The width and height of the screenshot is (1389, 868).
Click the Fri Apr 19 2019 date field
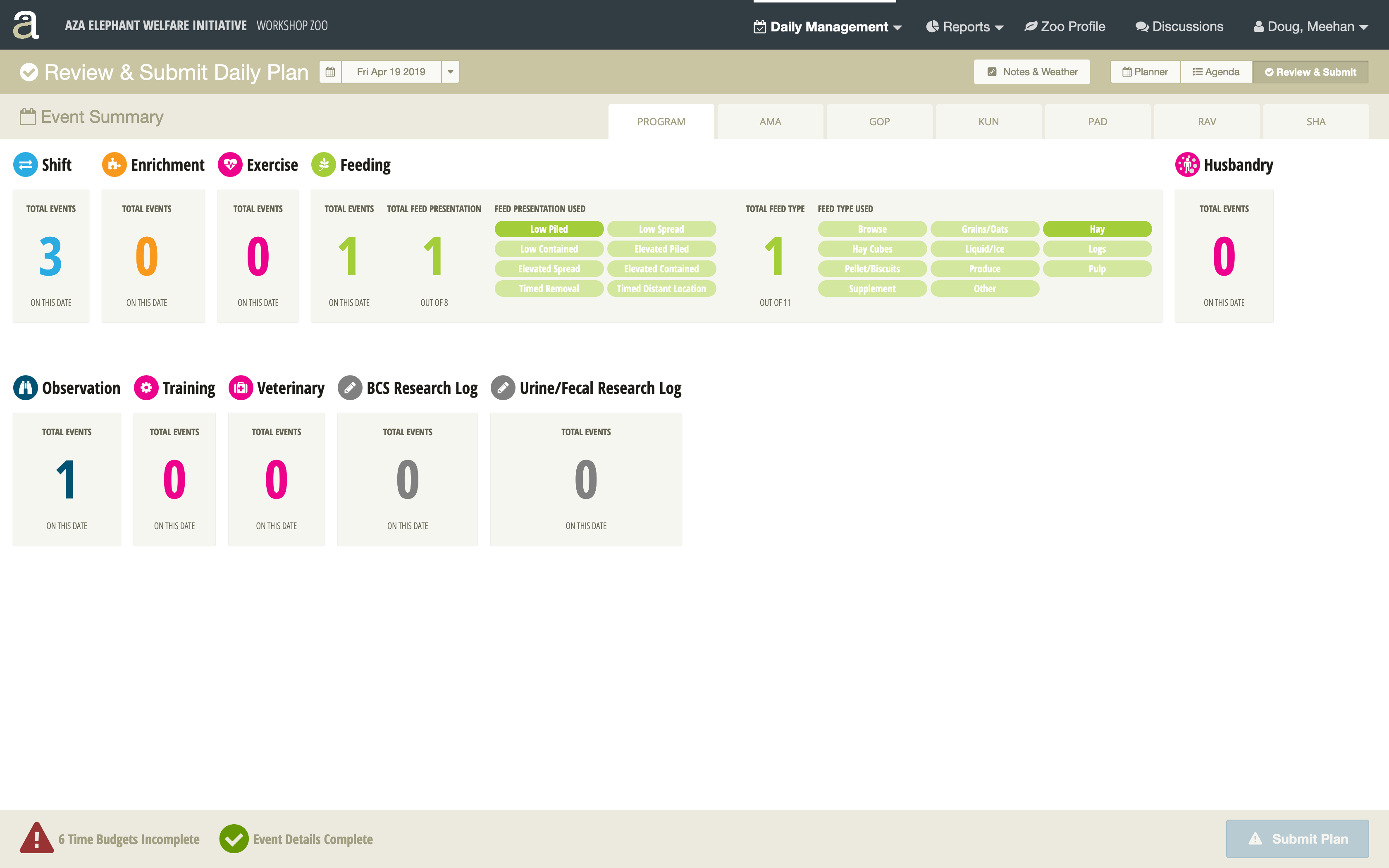391,72
